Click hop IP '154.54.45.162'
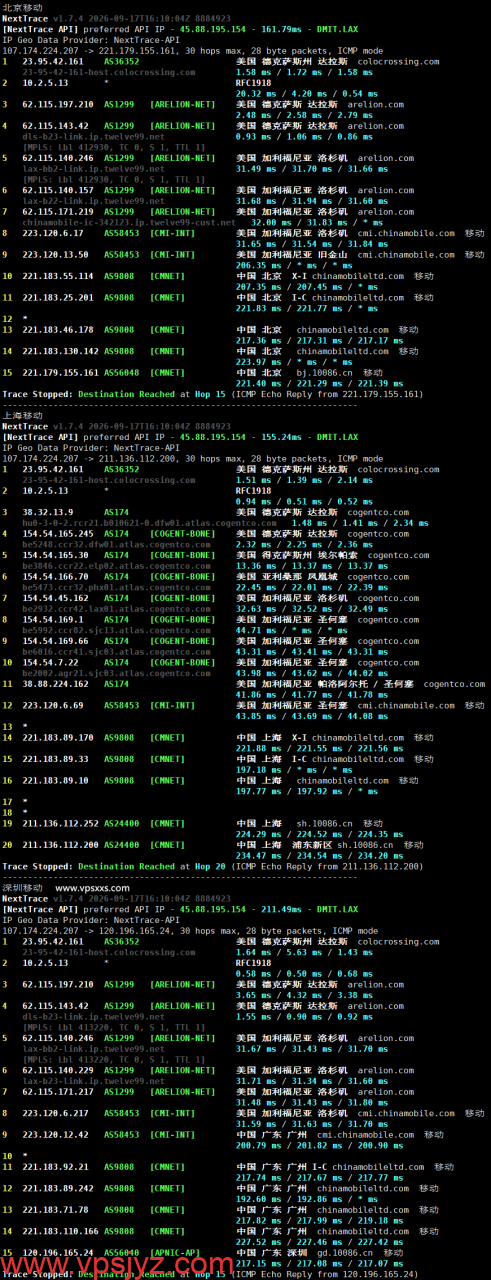 point(55,599)
